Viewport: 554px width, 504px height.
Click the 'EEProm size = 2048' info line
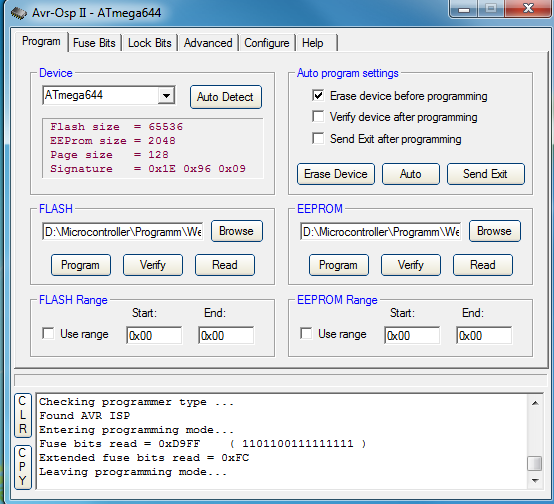(x=113, y=141)
